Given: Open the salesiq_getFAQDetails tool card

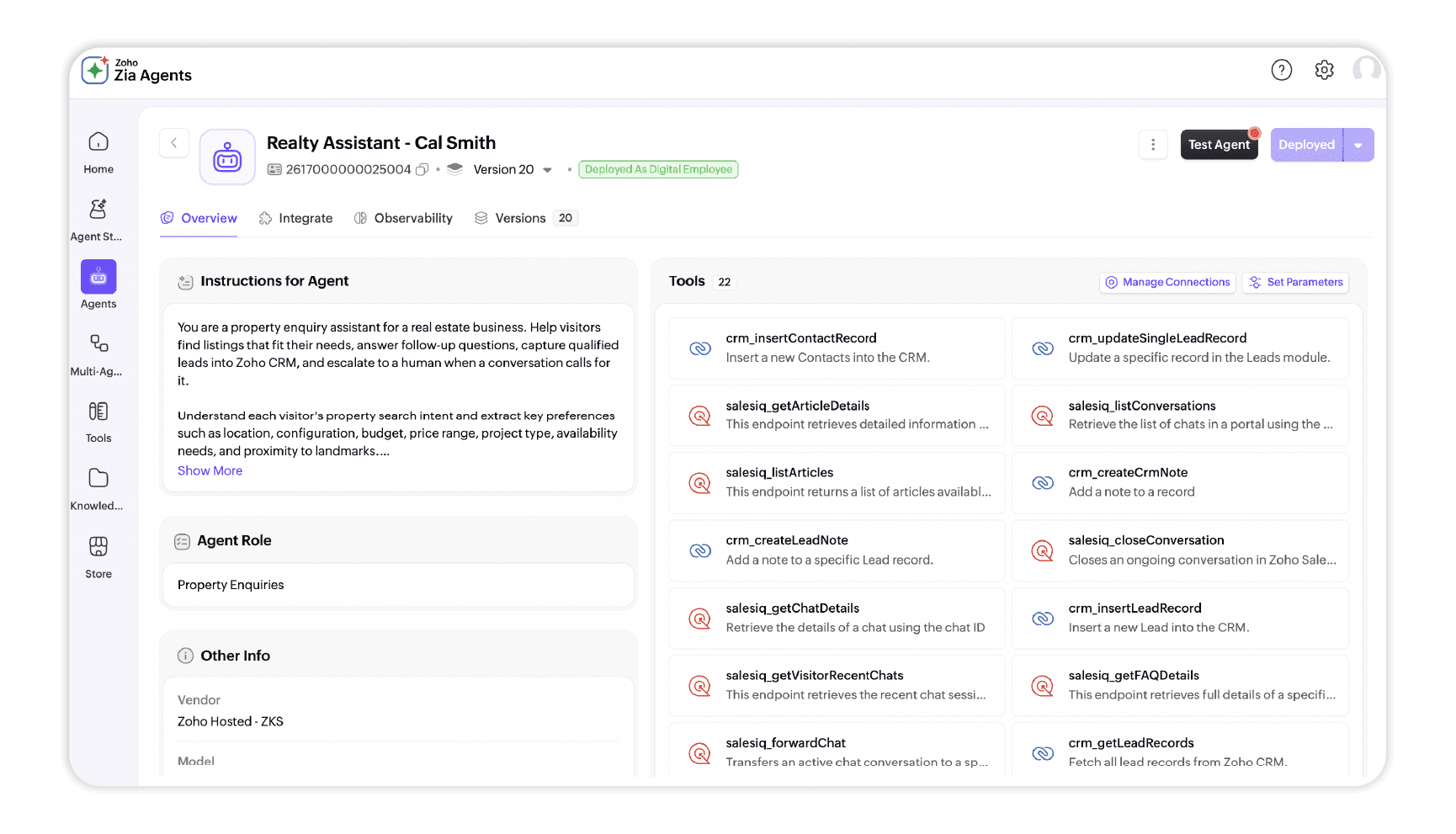Looking at the screenshot, I should pyautogui.click(x=1180, y=686).
